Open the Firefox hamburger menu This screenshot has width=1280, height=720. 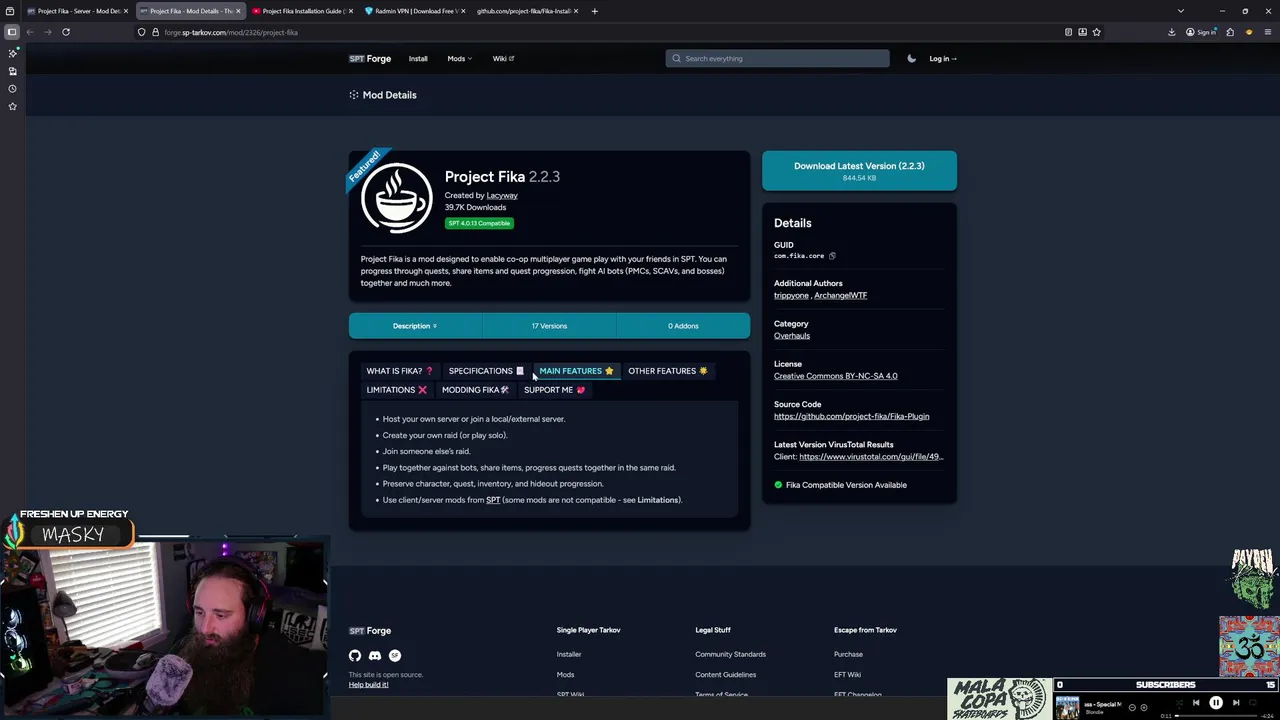(1266, 32)
